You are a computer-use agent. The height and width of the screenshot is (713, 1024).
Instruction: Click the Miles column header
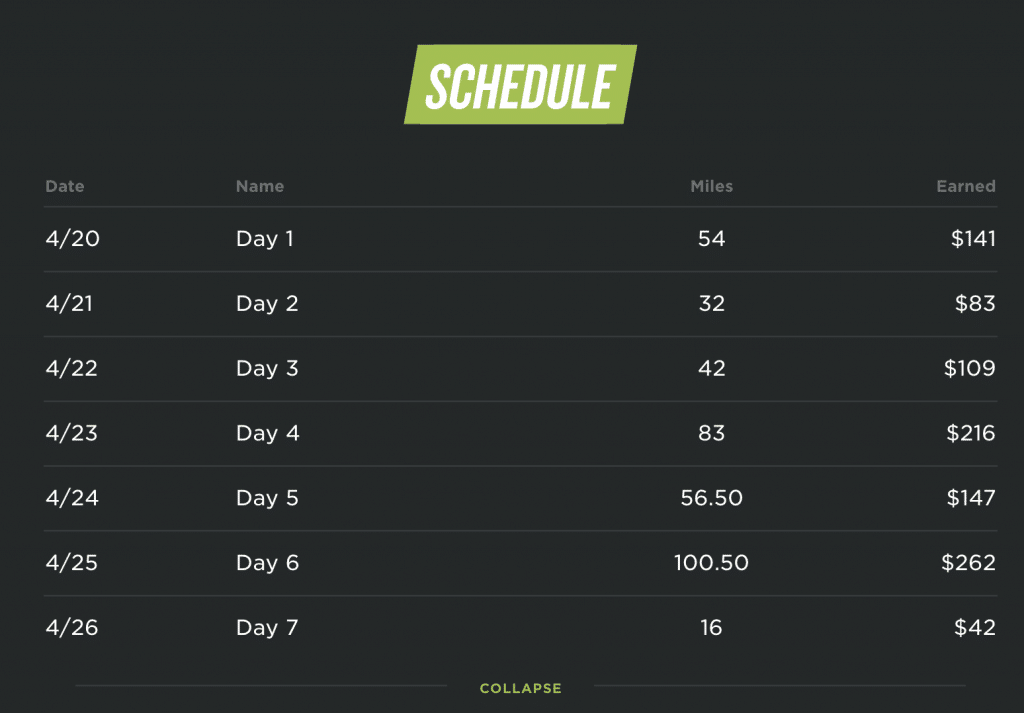click(x=711, y=186)
